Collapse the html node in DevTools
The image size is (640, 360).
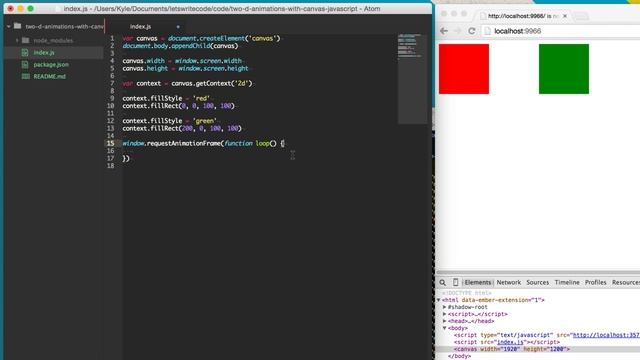439,300
